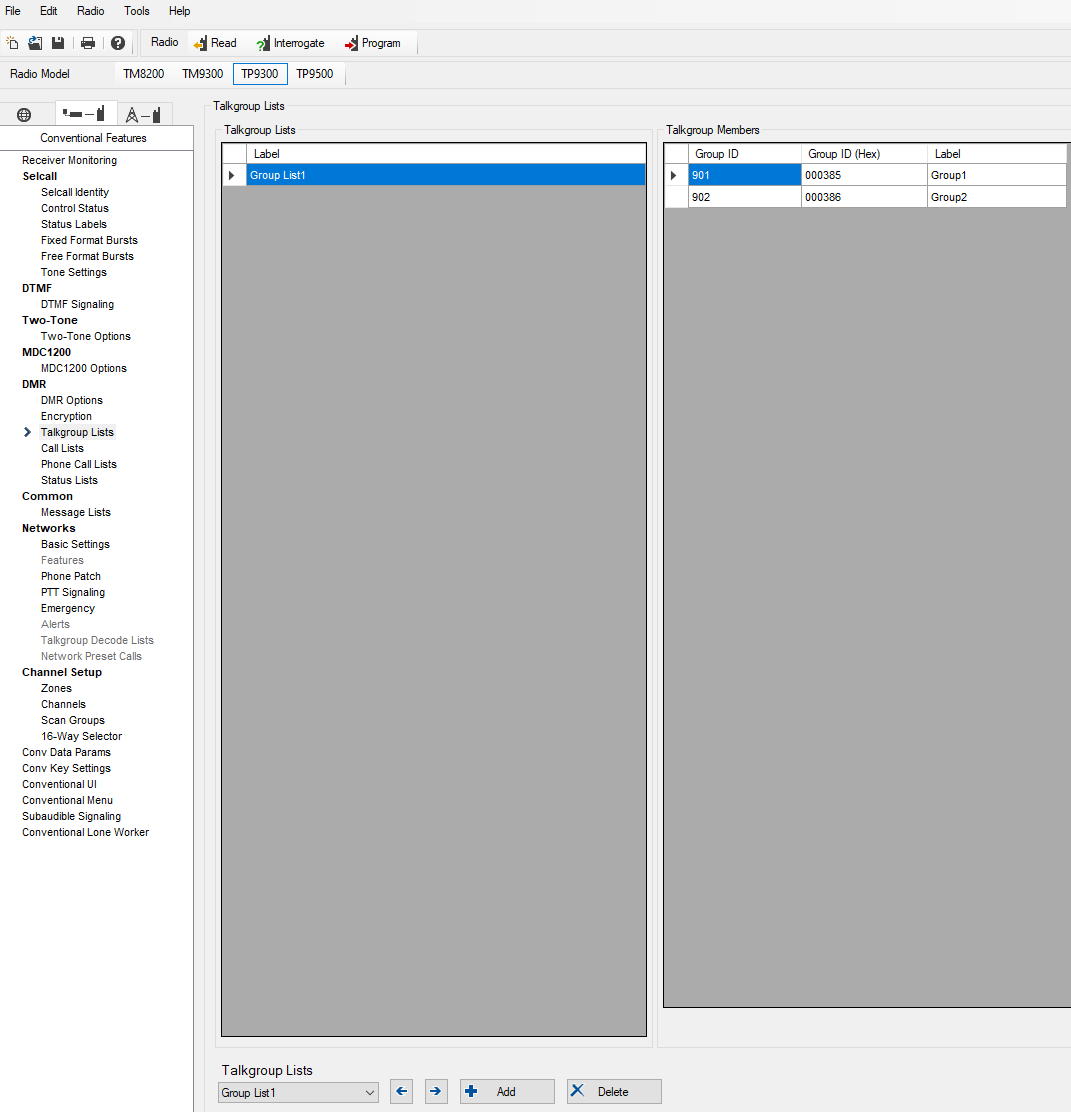
Task: Click the Print toolbar icon
Action: point(88,43)
